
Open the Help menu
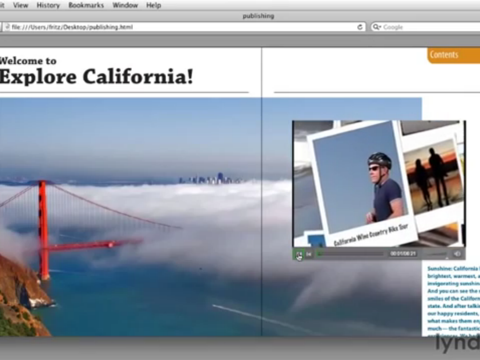[x=153, y=5]
